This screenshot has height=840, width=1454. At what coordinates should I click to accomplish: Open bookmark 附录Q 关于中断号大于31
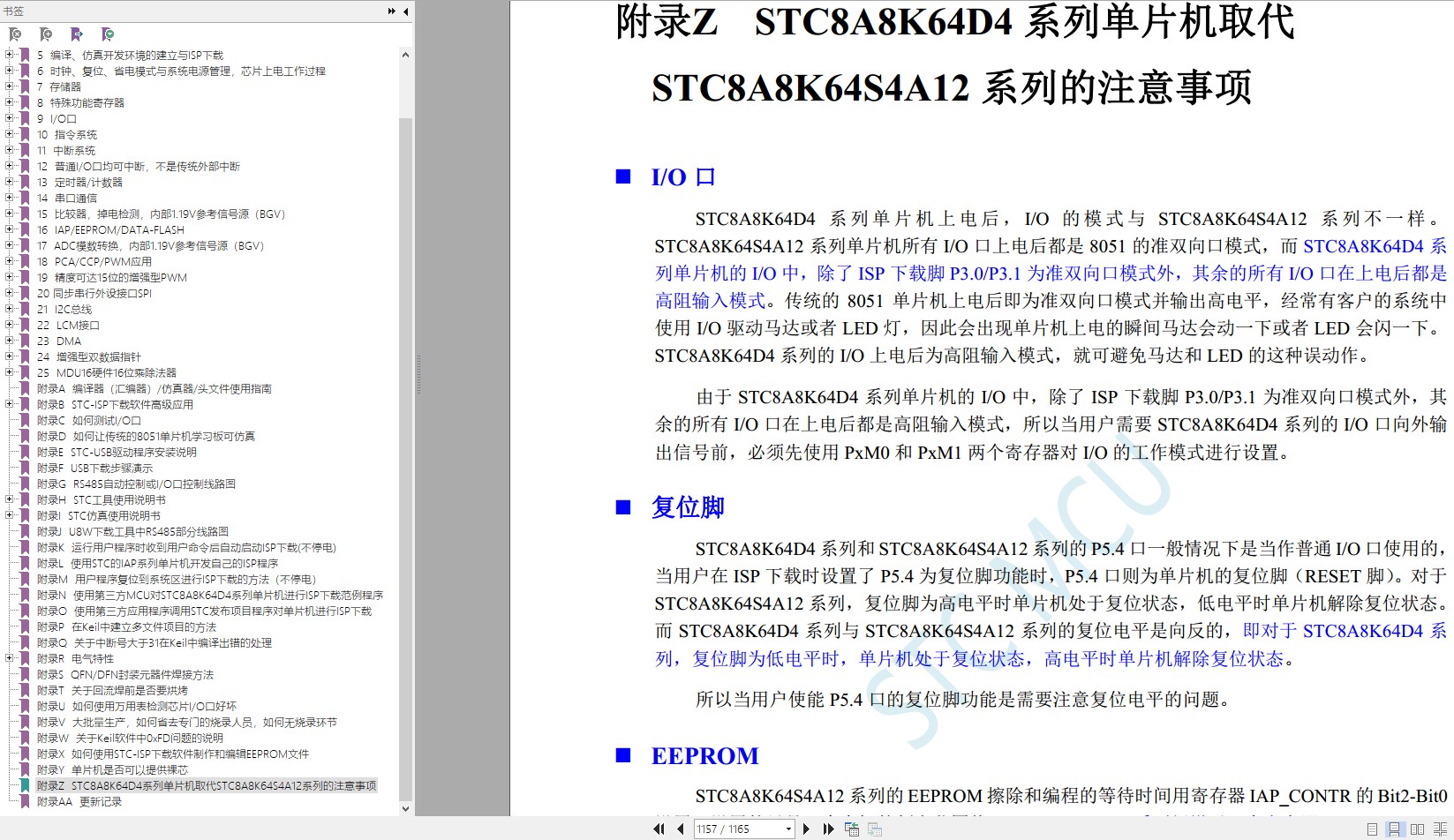coord(154,642)
